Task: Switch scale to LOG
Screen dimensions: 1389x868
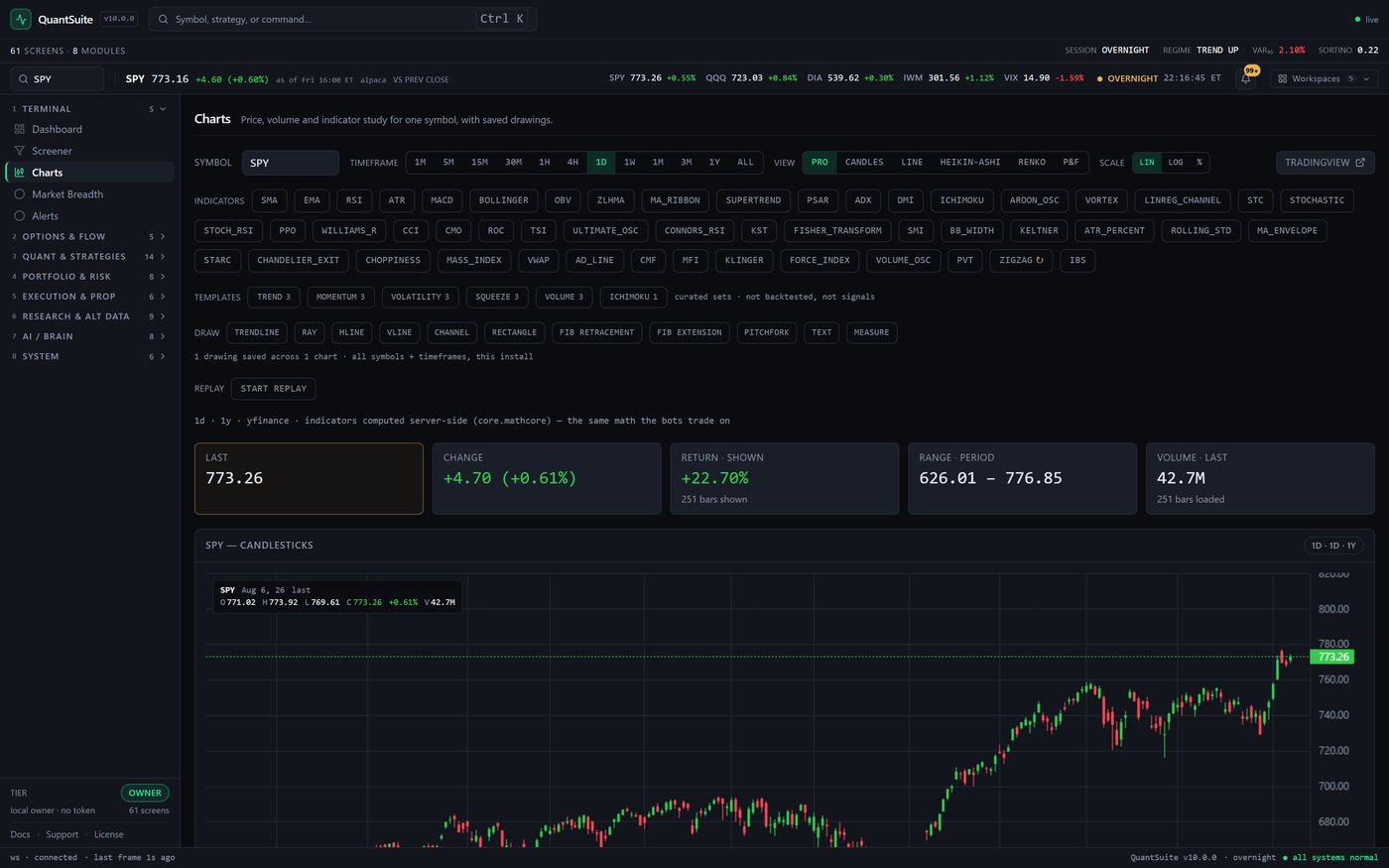Action: (1176, 163)
